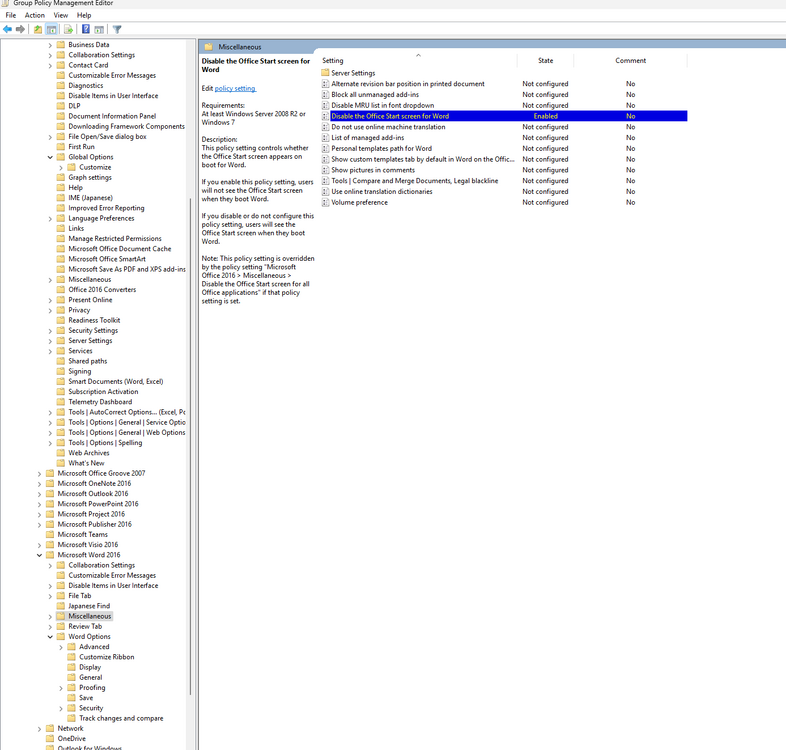Sort by the Comment column header
786x750 pixels.
click(x=630, y=61)
